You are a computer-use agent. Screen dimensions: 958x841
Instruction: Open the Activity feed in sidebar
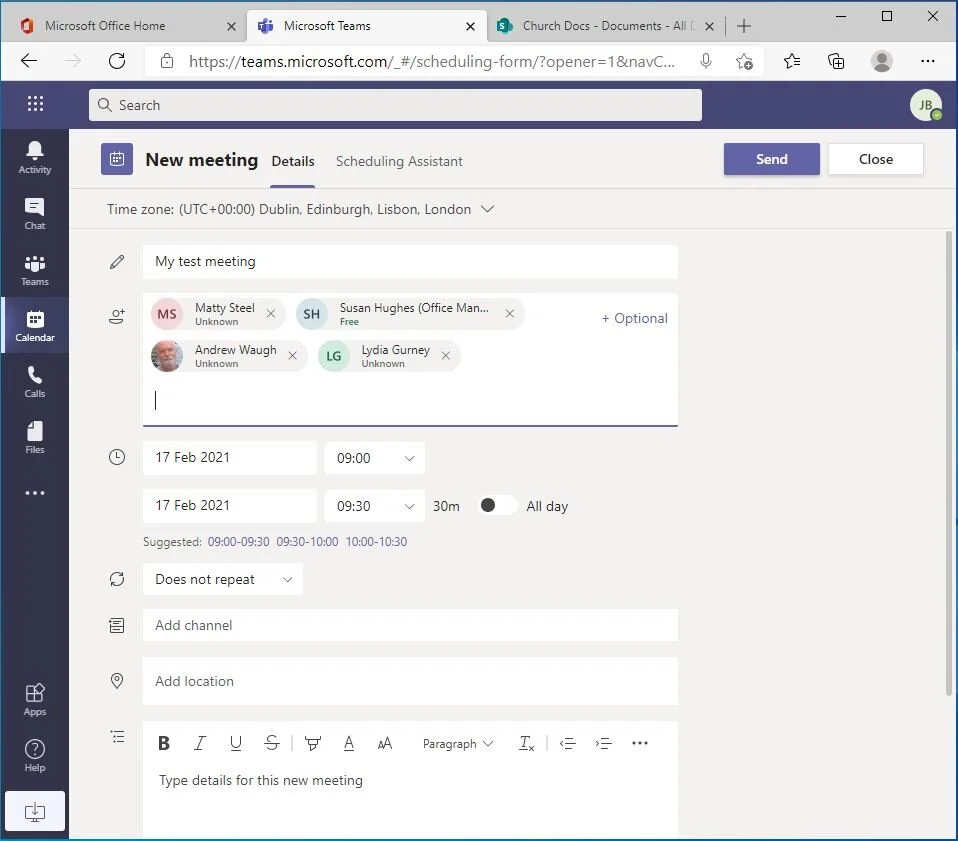(35, 158)
